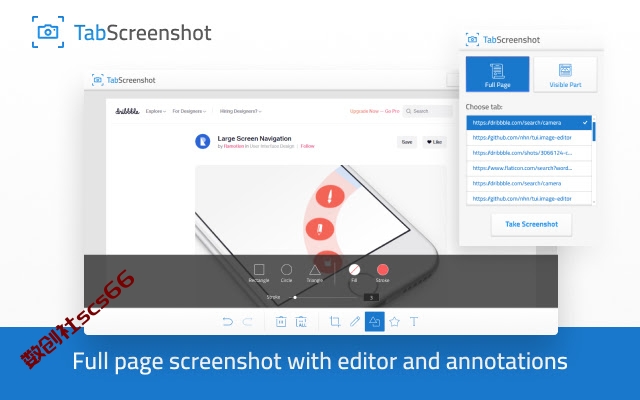Pick the Circle shape

click(x=287, y=273)
